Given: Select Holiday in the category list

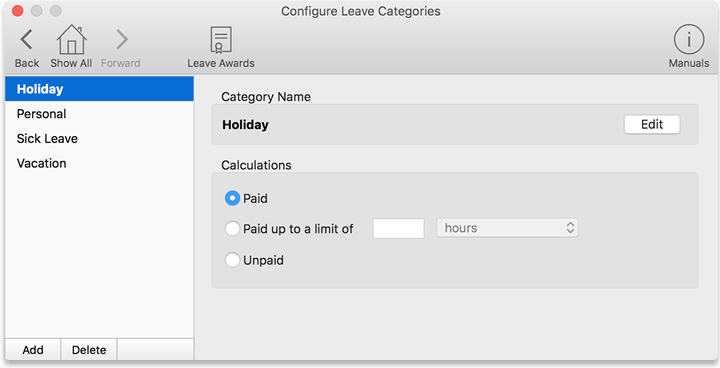Looking at the screenshot, I should click(x=99, y=89).
